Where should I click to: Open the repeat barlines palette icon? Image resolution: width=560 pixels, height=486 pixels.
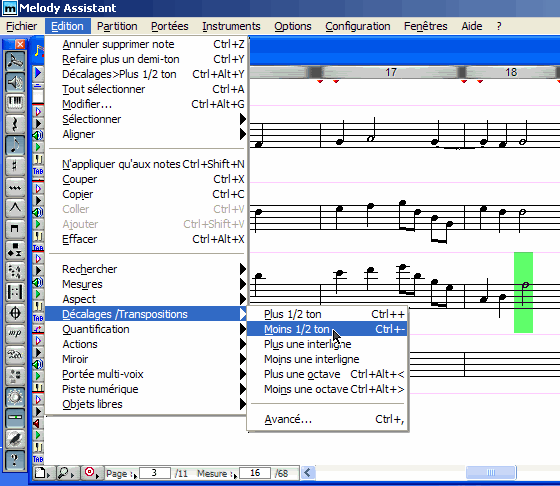[15, 291]
